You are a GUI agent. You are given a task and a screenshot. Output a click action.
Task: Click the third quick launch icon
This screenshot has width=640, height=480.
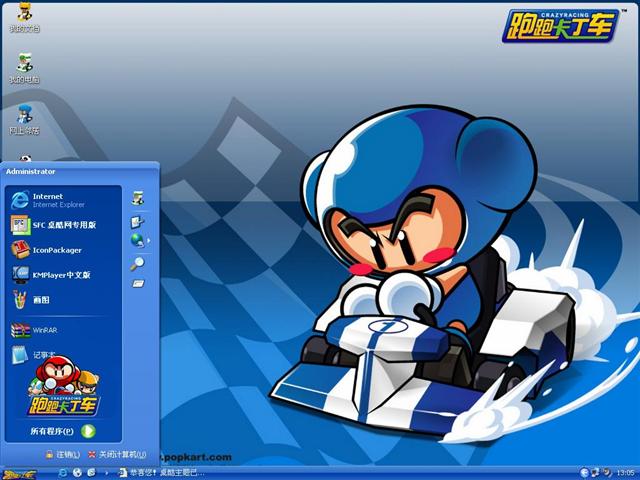pyautogui.click(x=91, y=473)
